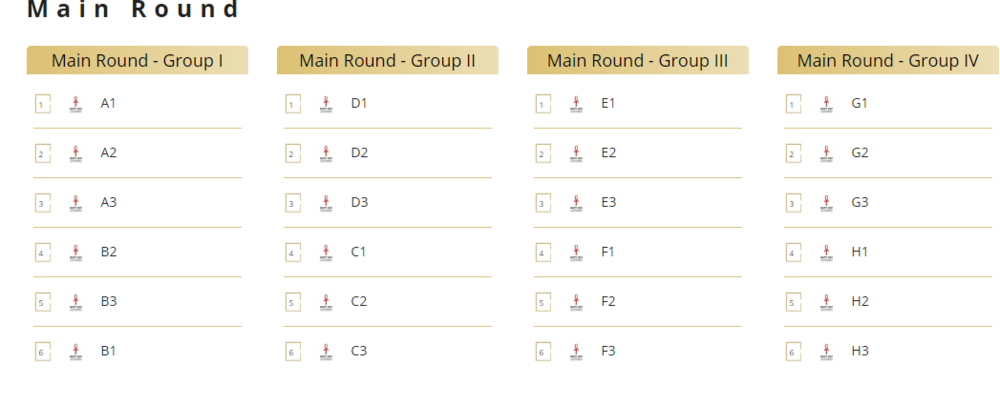Open the Main Round - Group IV header
Screen dimensions: 1000x405
[x=887, y=61]
